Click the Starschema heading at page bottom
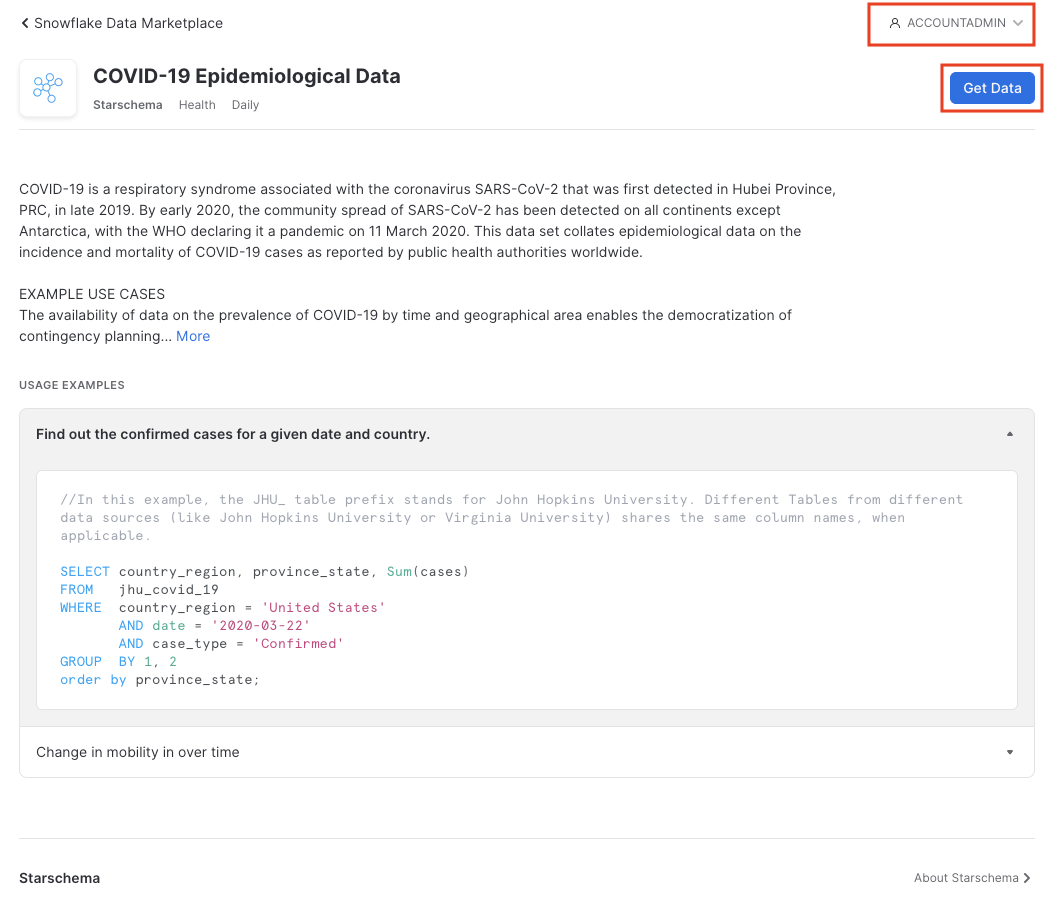The image size is (1047, 905). (59, 878)
